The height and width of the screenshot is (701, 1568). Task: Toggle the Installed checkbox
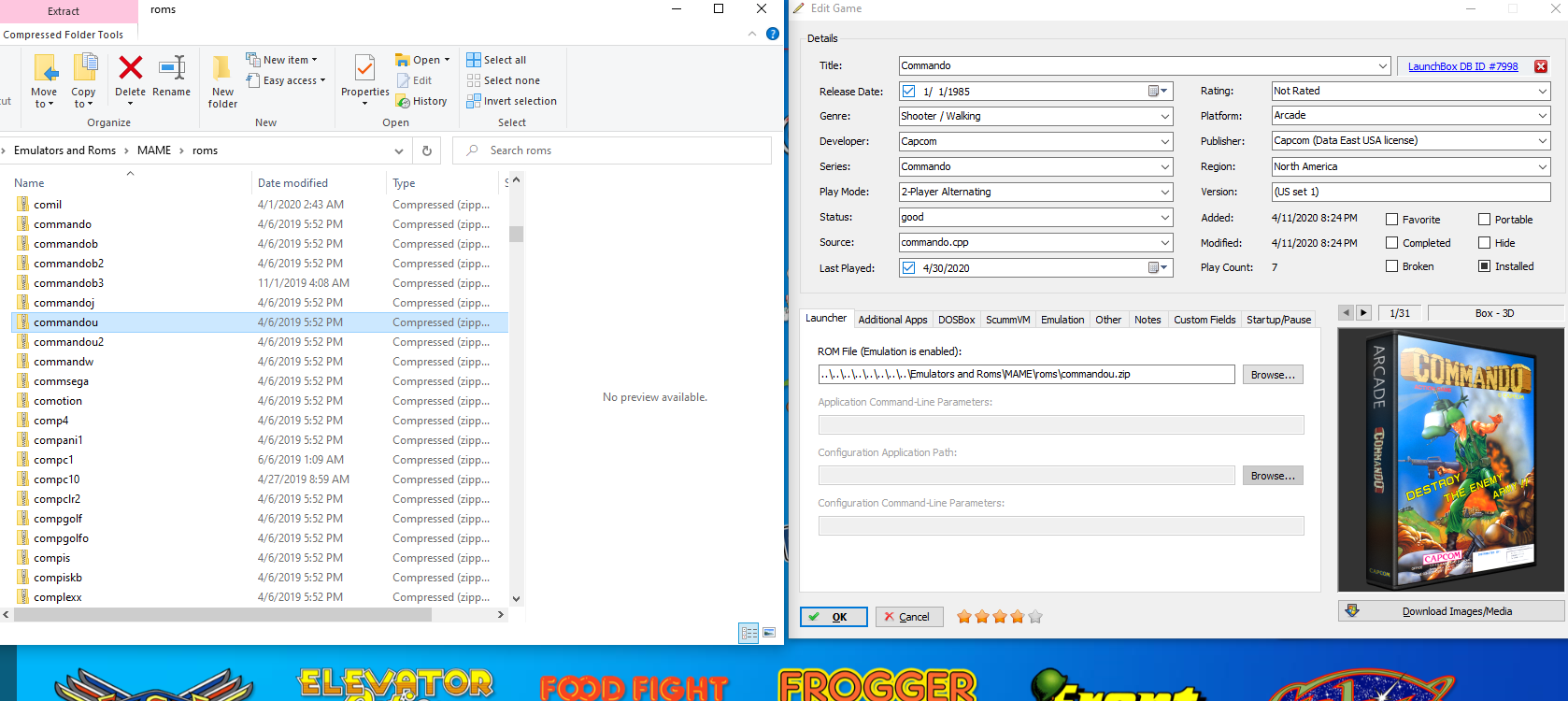point(1484,266)
